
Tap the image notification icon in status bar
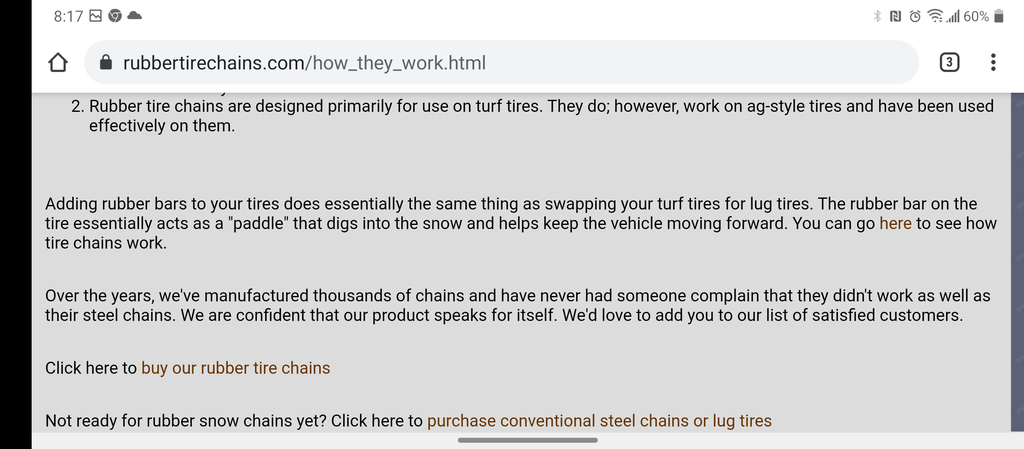point(95,16)
